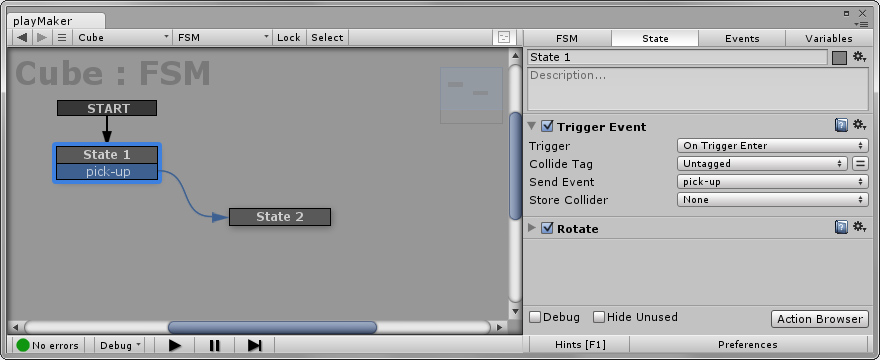This screenshot has height=360, width=880.
Task: Enable or disable Trigger Event action
Action: pyautogui.click(x=547, y=126)
